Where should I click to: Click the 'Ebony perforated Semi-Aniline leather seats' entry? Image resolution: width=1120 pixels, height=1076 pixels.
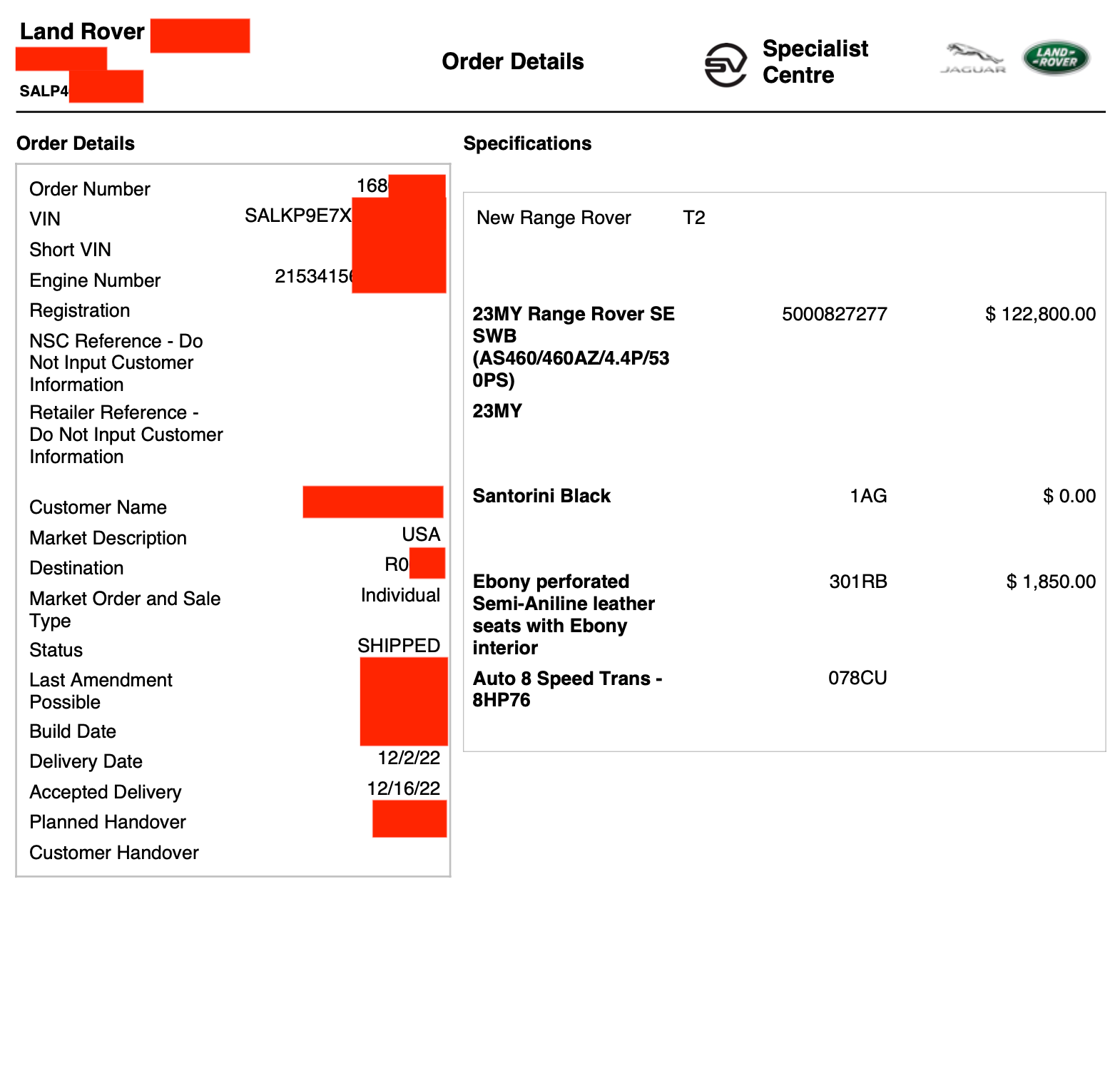pyautogui.click(x=564, y=614)
